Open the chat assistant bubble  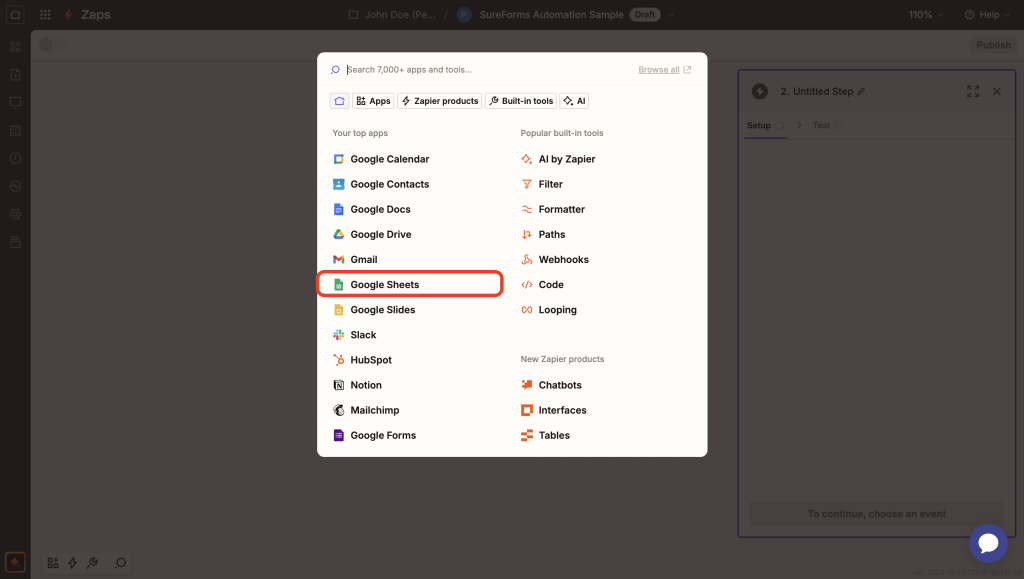click(x=988, y=543)
